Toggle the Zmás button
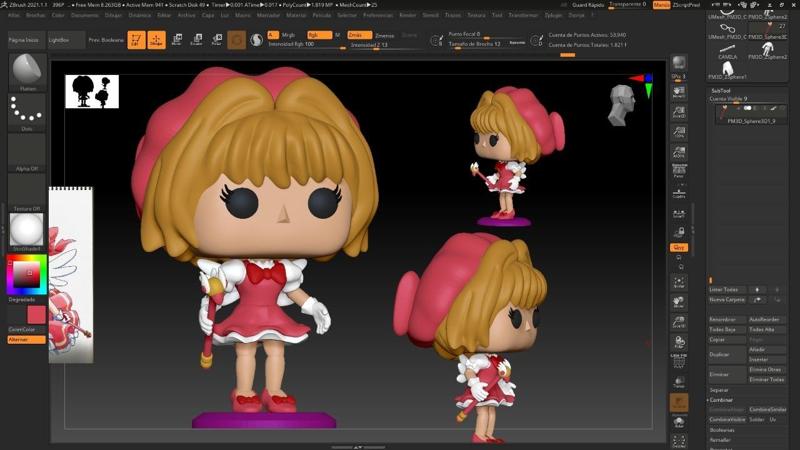 click(x=360, y=35)
